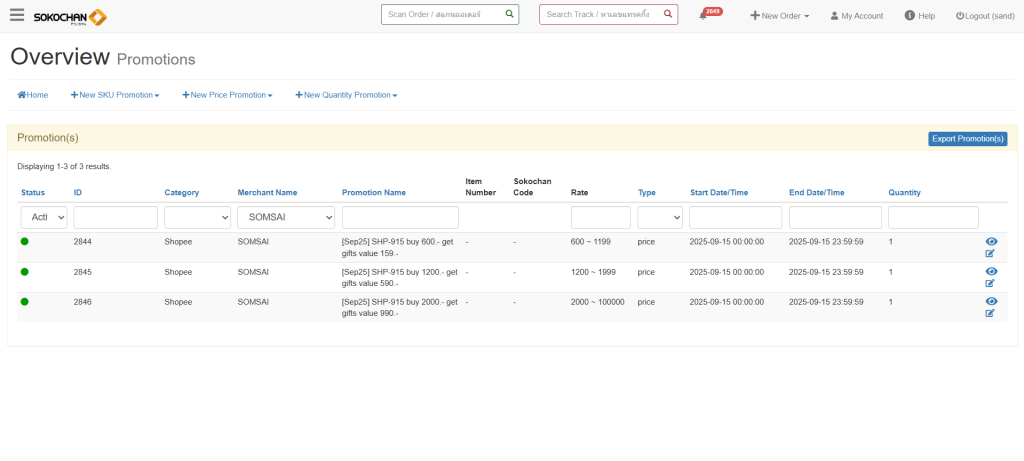1024x461 pixels.
Task: View promotion 2844 using eye icon
Action: [991, 242]
